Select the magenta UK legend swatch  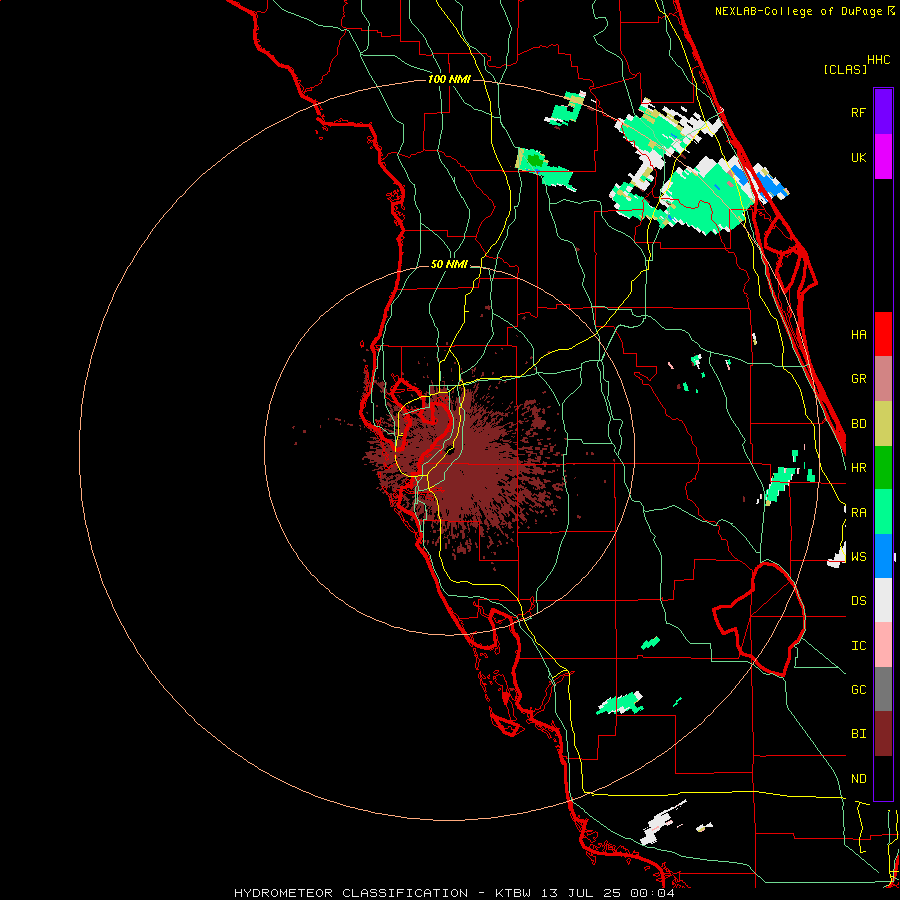coord(883,157)
